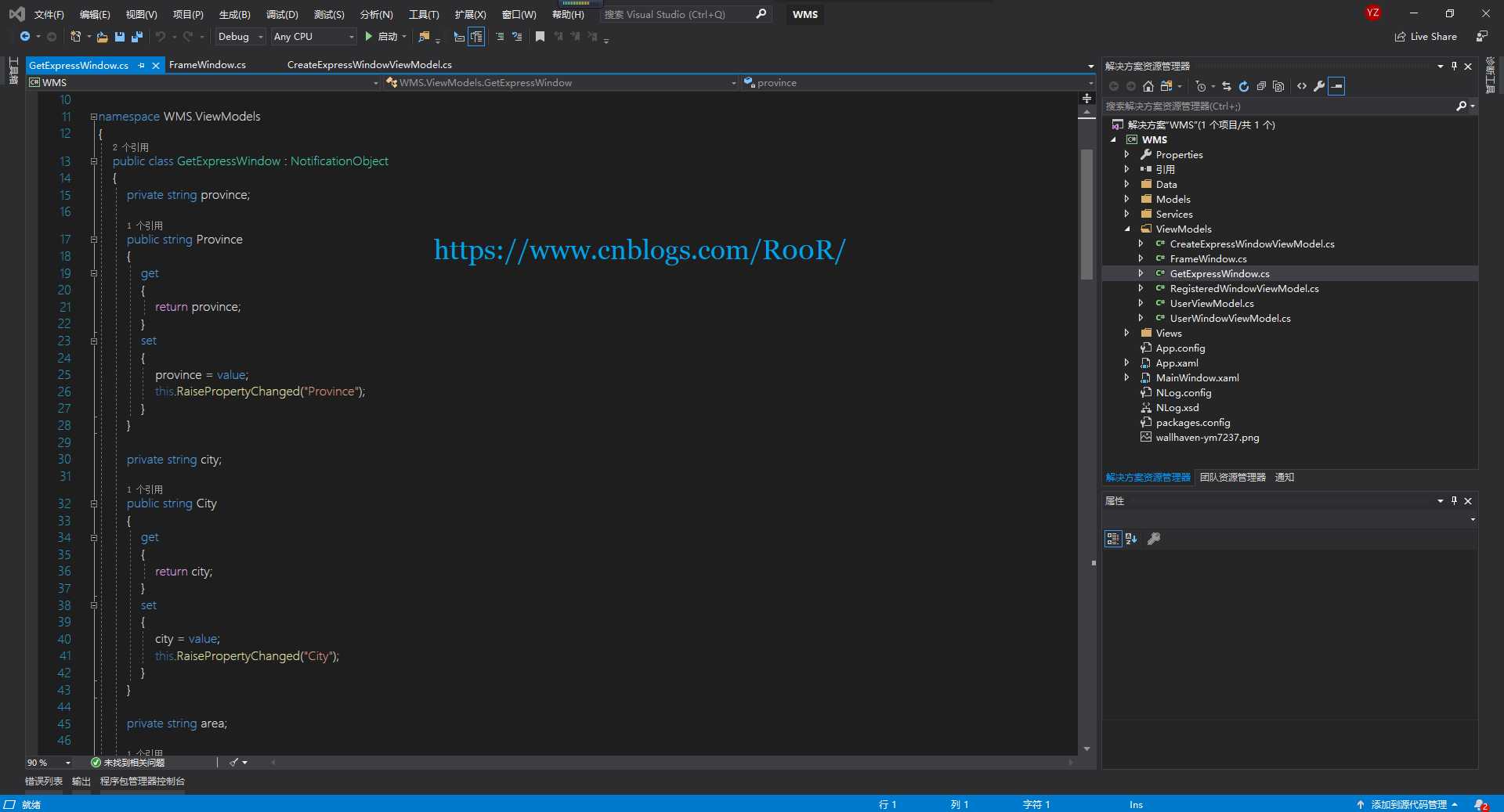
Task: Click the navigate backward arrow icon
Action: click(x=25, y=37)
